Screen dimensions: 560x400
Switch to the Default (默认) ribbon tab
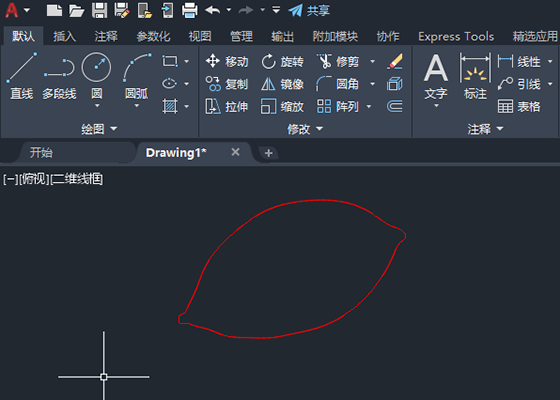tap(24, 36)
